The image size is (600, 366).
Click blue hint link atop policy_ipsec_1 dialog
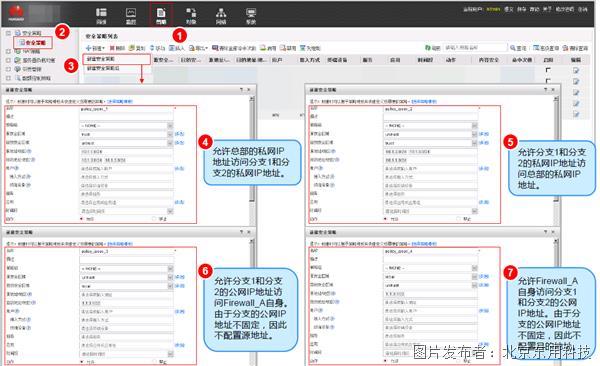click(120, 101)
